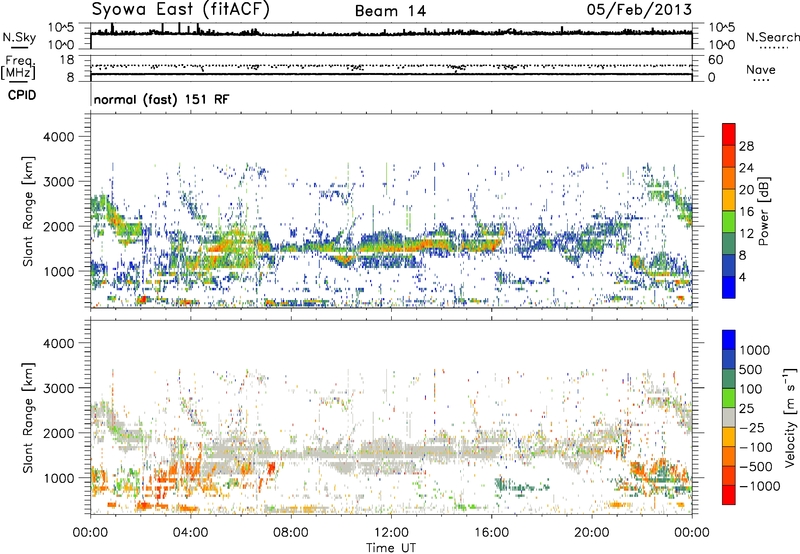Click the "20" label on the Power color bar
This screenshot has width=800, height=554.
(x=746, y=190)
